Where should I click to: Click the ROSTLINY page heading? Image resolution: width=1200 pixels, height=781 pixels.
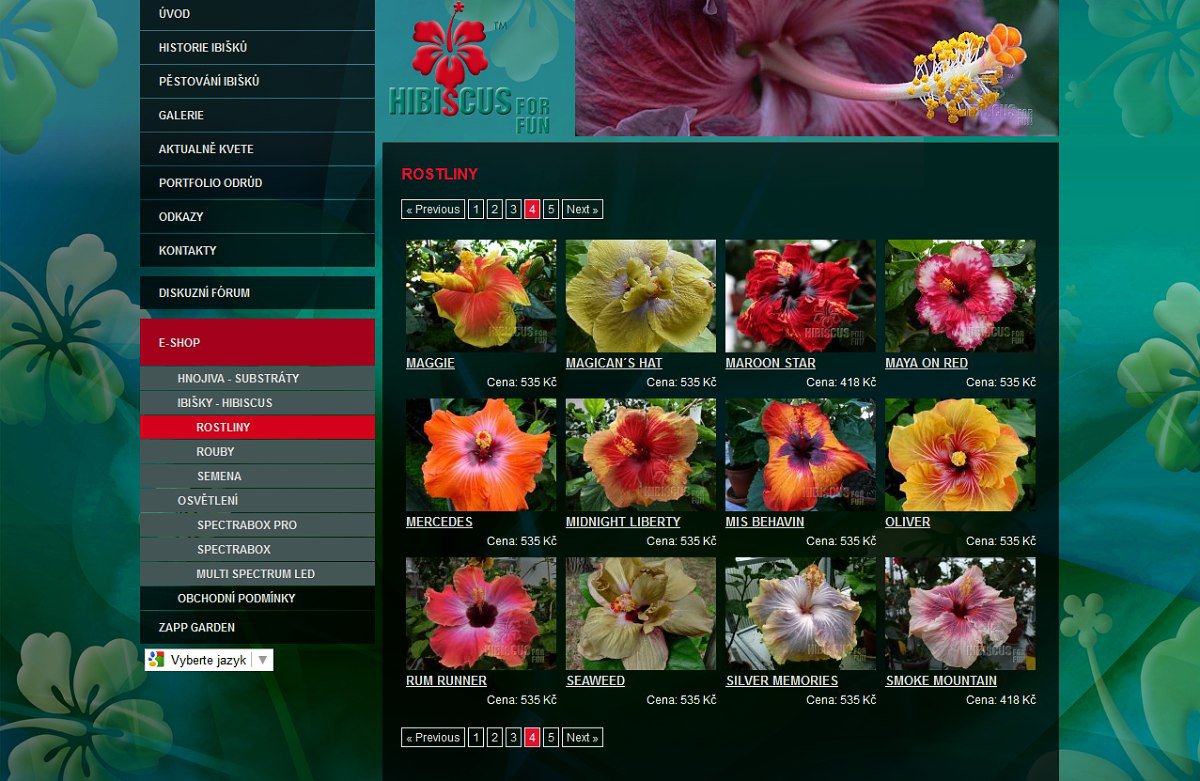pyautogui.click(x=440, y=174)
